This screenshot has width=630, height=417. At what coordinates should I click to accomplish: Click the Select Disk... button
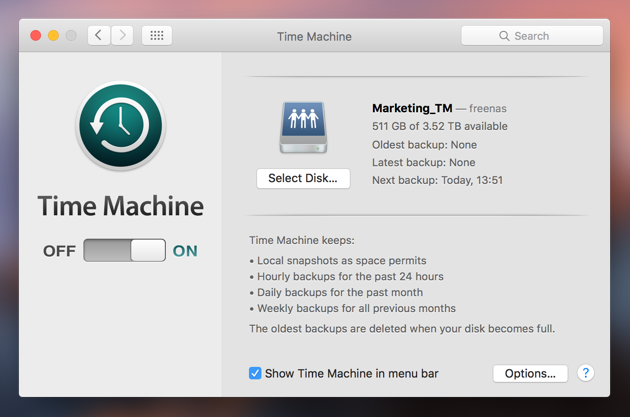pos(303,178)
